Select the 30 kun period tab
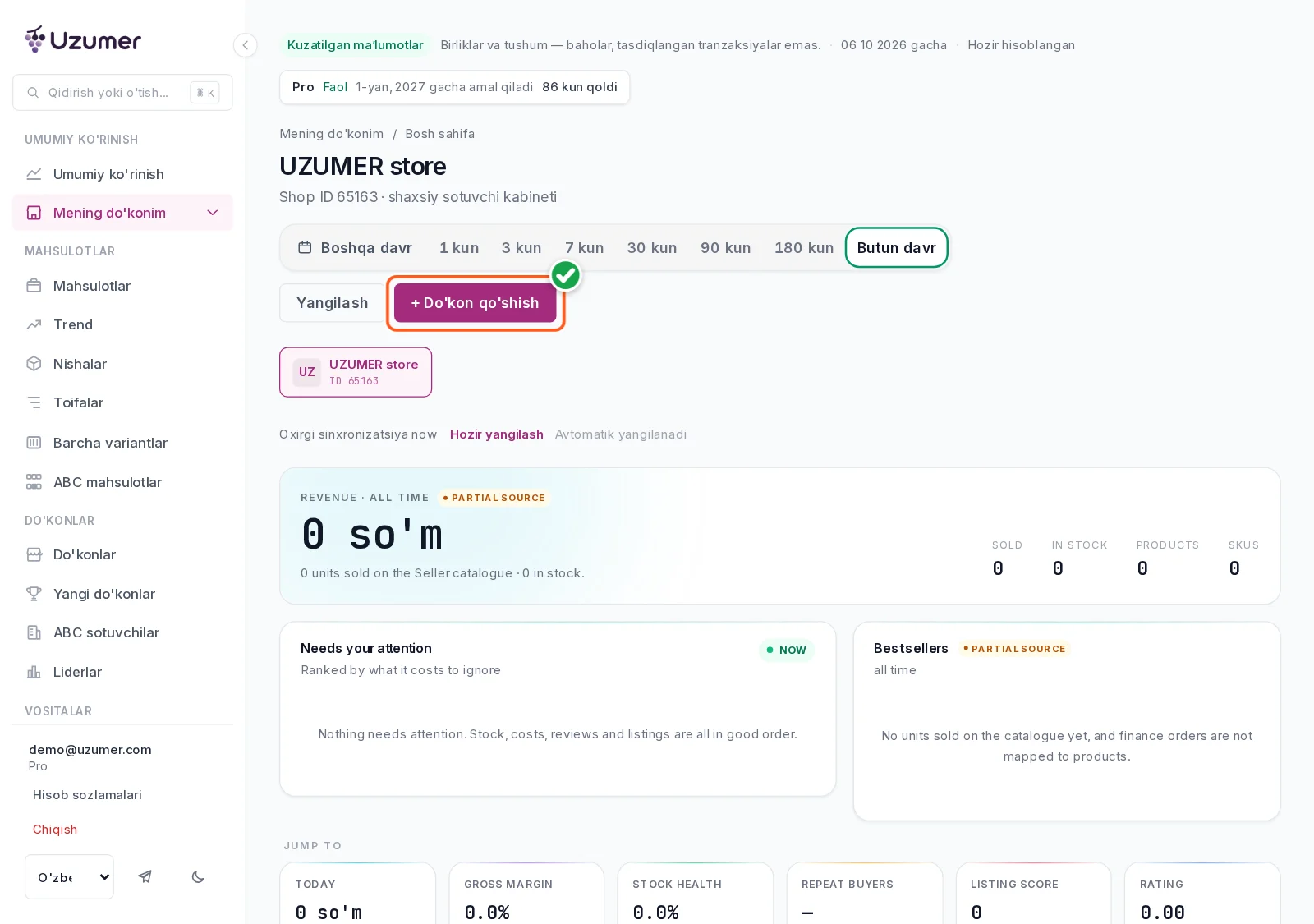The height and width of the screenshot is (924, 1314). click(x=652, y=248)
